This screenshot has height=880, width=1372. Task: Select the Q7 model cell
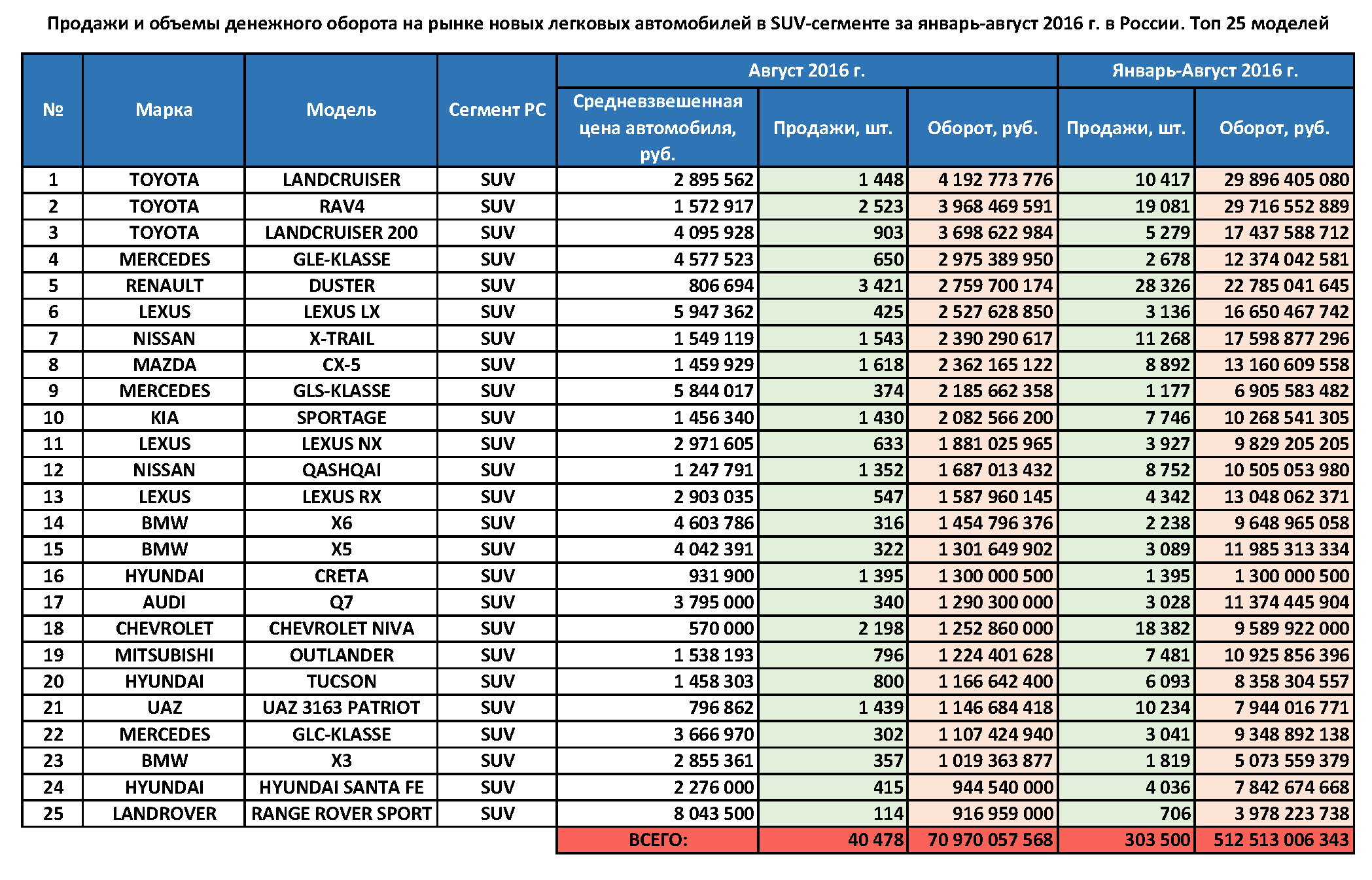tap(341, 602)
